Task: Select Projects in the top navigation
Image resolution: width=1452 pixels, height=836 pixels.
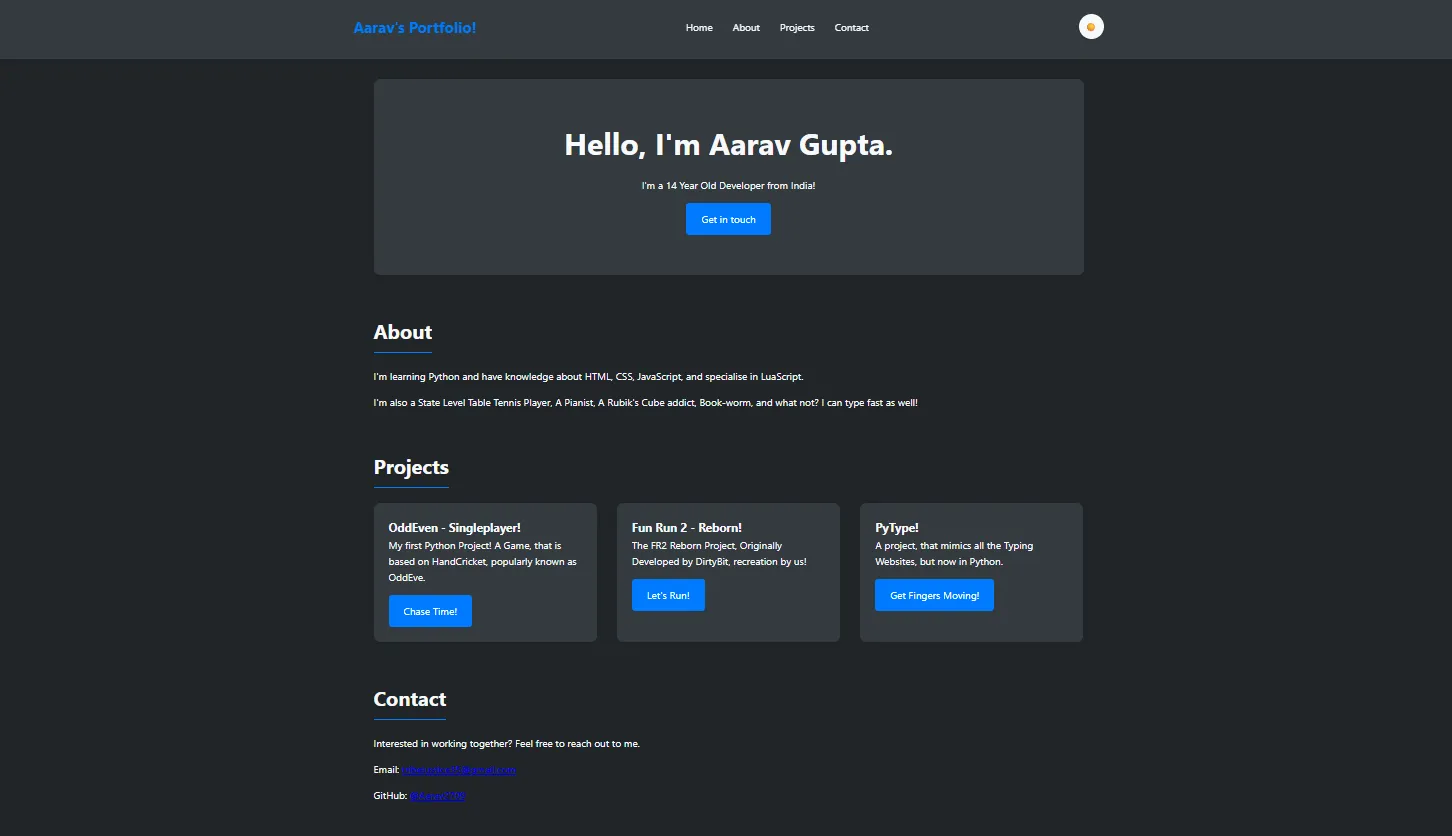Action: tap(797, 28)
